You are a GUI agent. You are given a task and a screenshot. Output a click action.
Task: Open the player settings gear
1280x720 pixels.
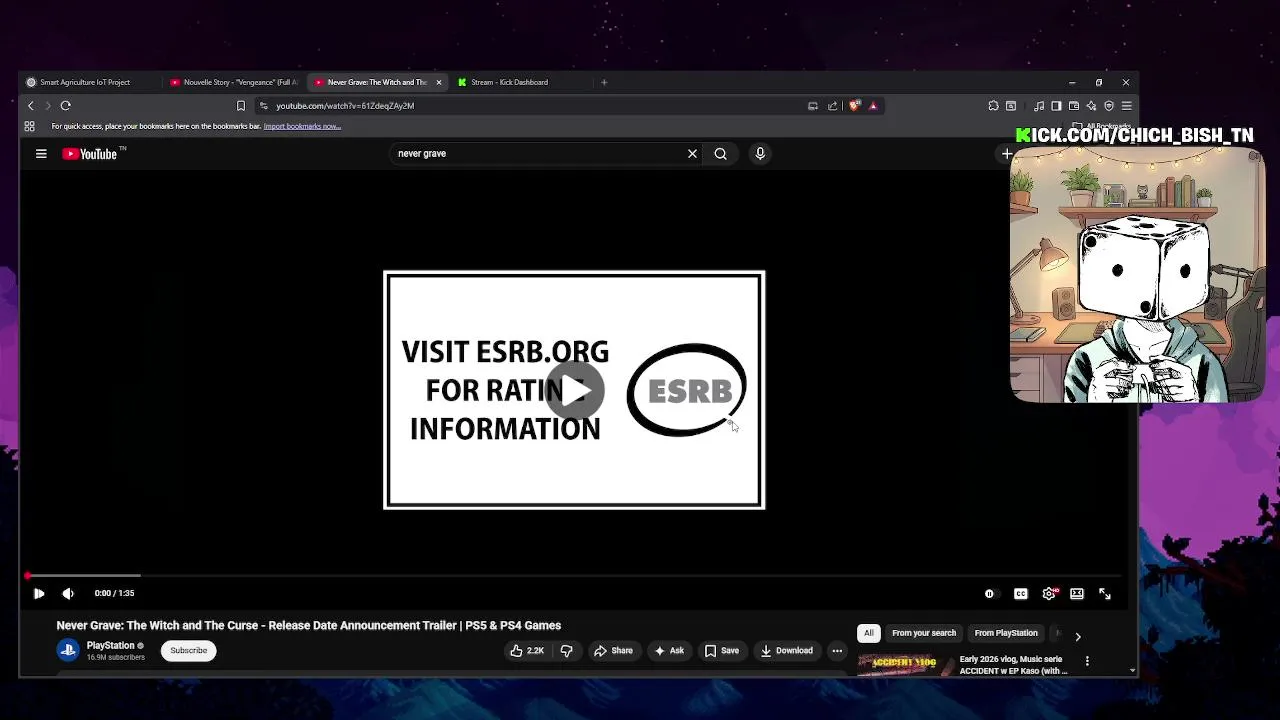1049,594
